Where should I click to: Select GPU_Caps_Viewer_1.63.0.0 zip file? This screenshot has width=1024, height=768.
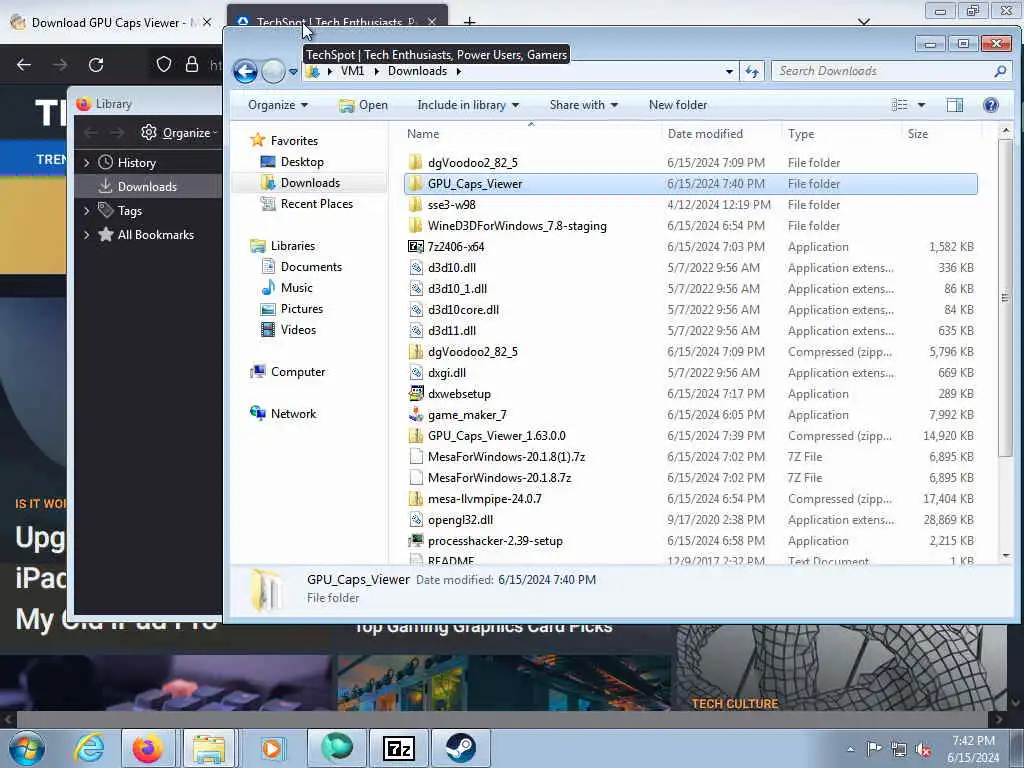496,436
